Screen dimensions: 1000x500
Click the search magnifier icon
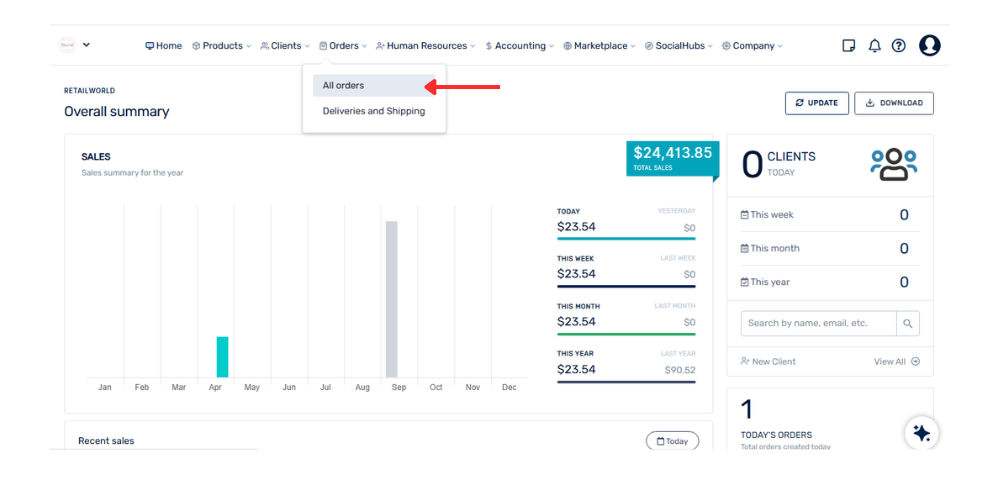click(907, 323)
